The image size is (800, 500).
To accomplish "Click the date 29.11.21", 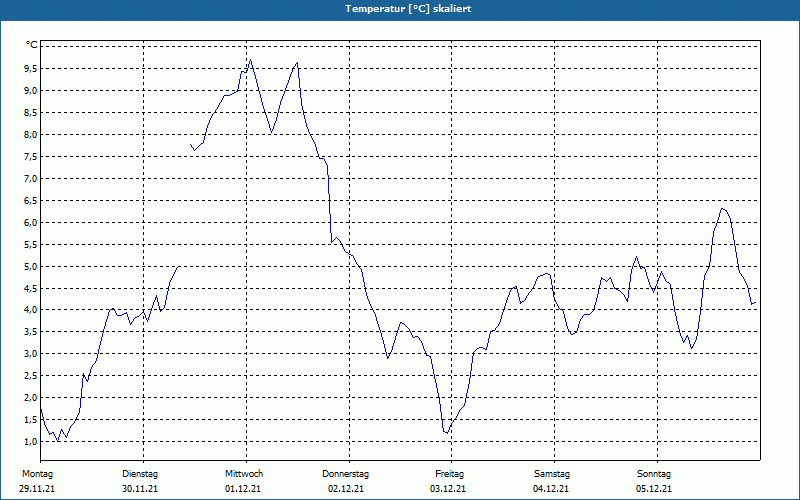I will [x=37, y=489].
